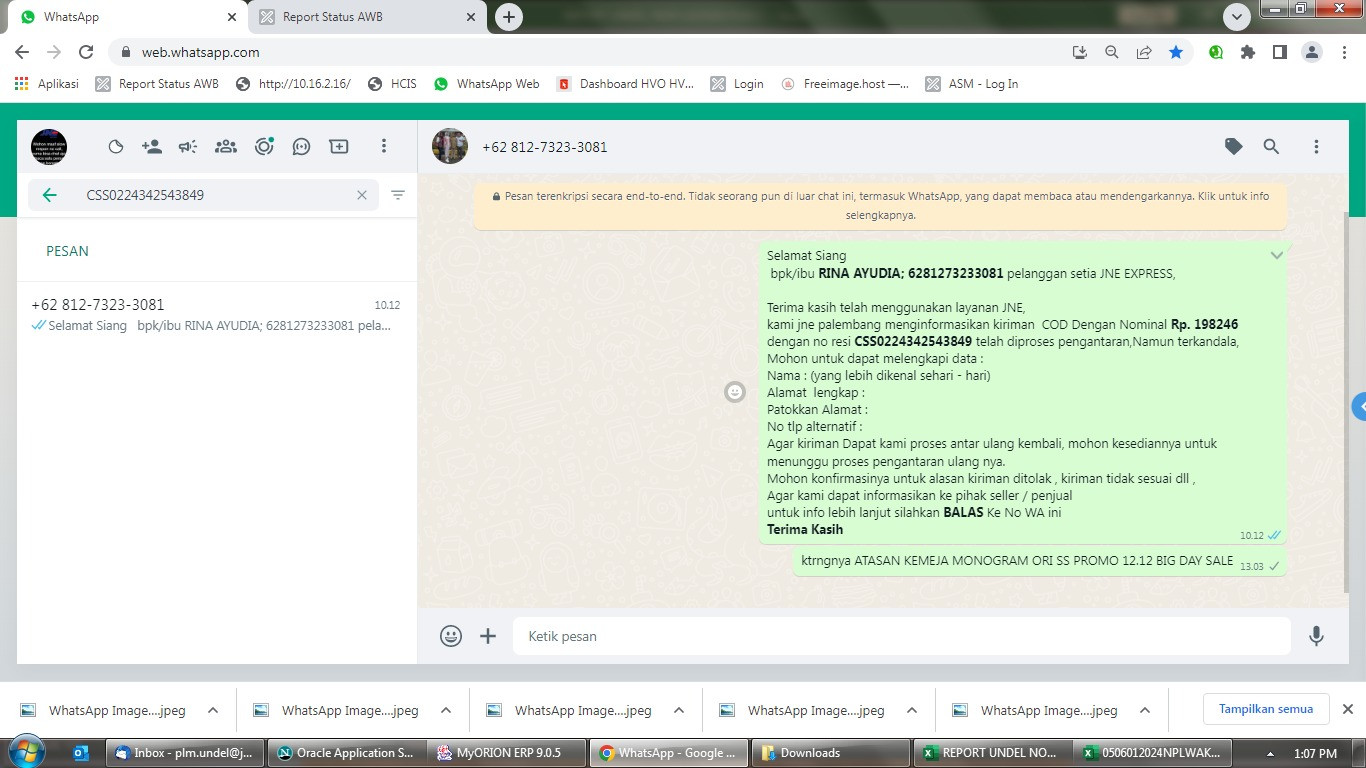Open the green WhatsApp extension icon
This screenshot has width=1366, height=768.
tap(1216, 52)
